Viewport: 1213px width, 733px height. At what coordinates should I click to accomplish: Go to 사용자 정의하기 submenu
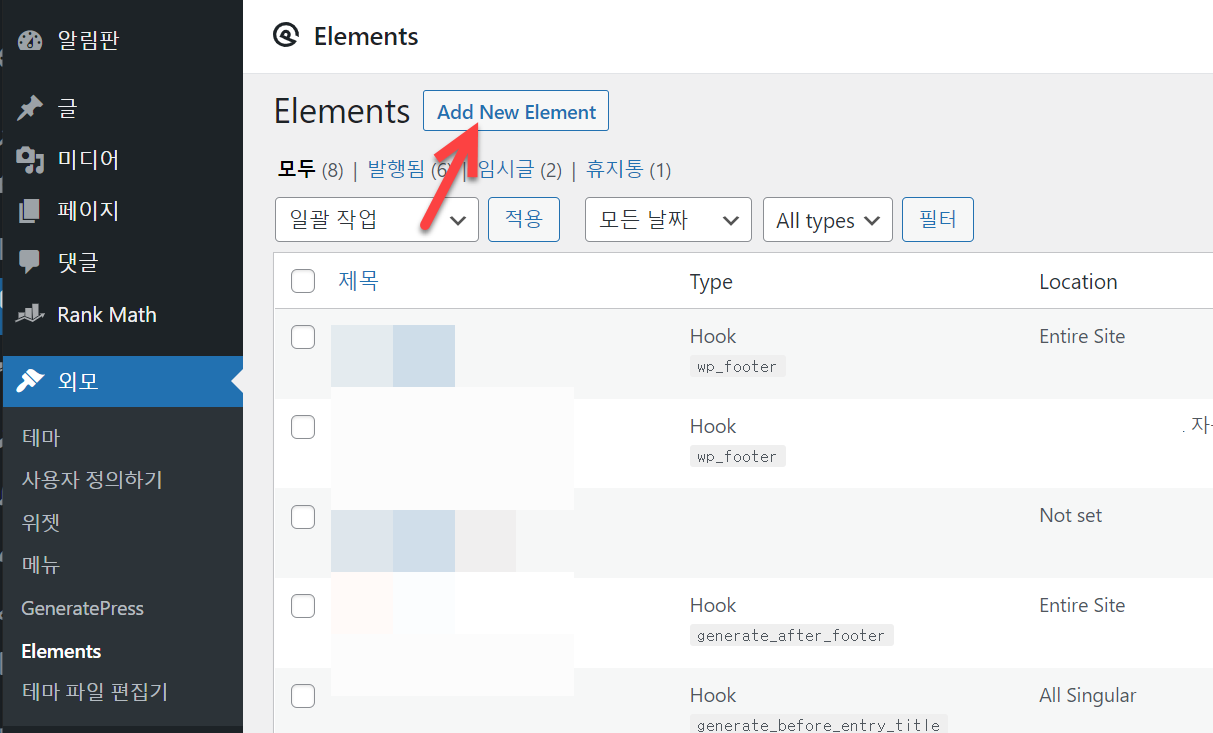click(92, 480)
